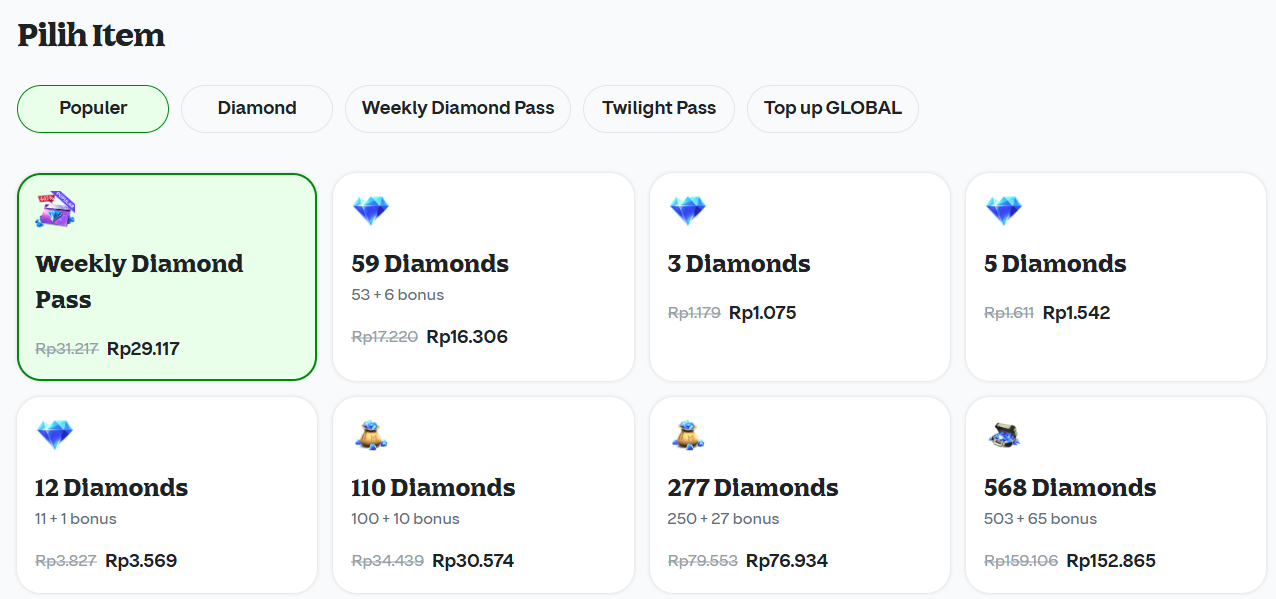The width and height of the screenshot is (1276, 599).
Task: Choose the 3 Diamonds package
Action: click(x=800, y=276)
